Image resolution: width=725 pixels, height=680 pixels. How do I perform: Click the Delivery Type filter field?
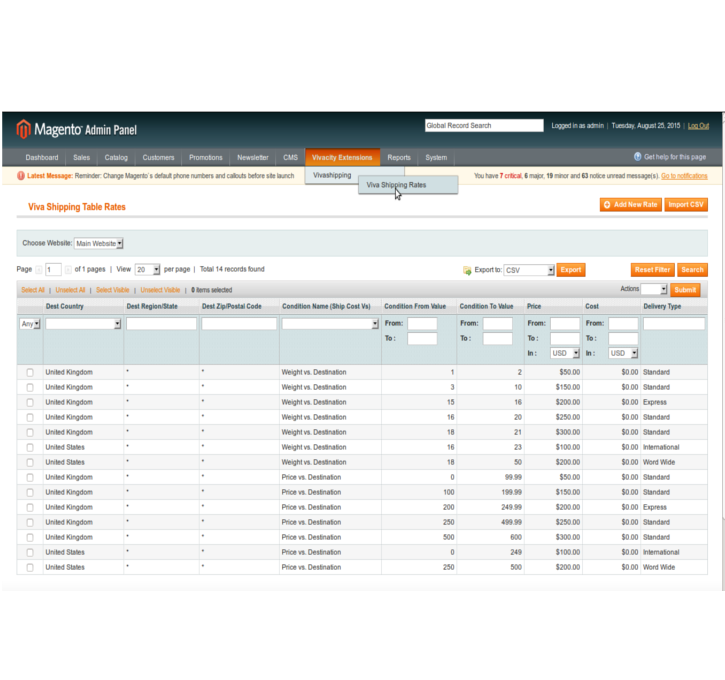(674, 324)
